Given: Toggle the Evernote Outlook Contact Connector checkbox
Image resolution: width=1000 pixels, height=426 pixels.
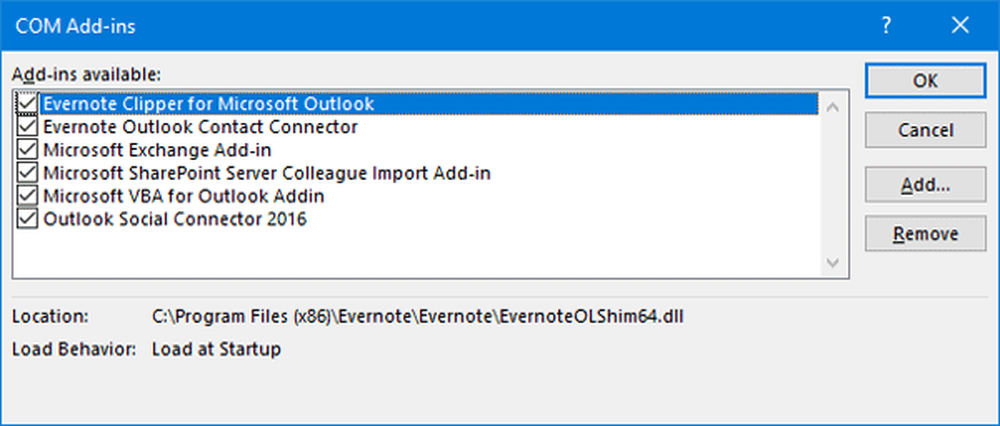Looking at the screenshot, I should (27, 127).
